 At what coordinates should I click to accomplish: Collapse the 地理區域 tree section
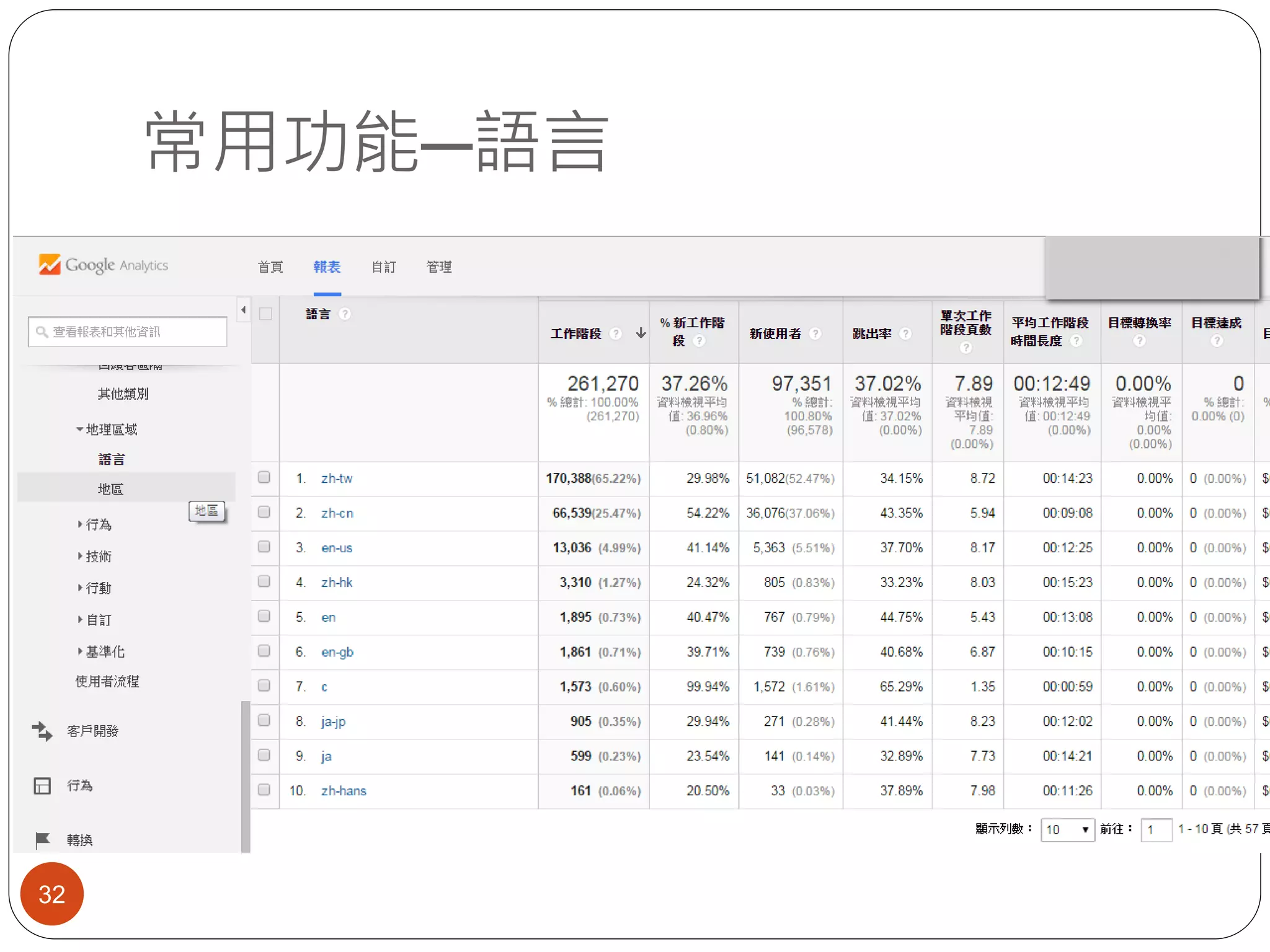(80, 430)
